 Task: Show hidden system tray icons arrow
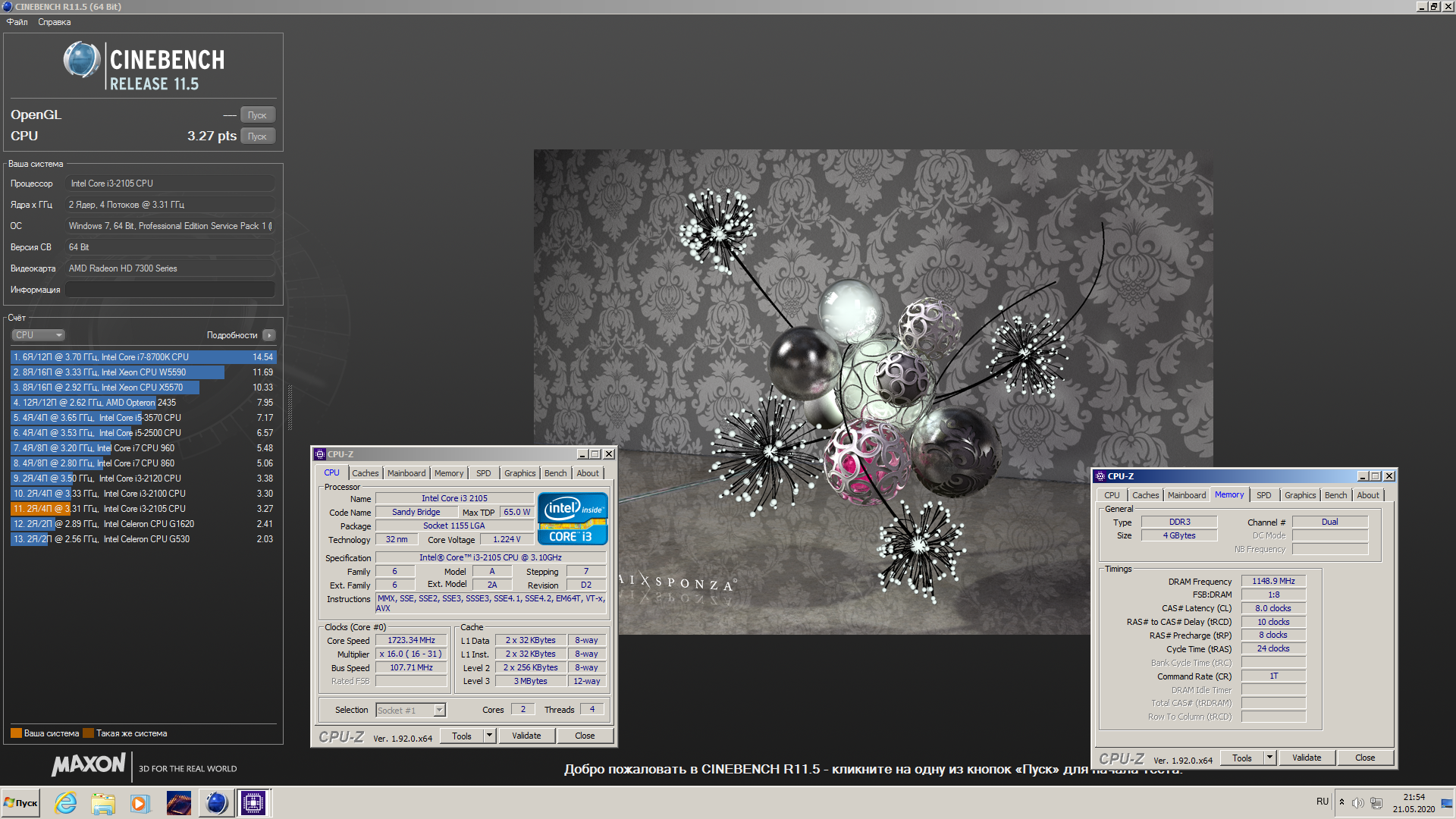pos(1341,802)
